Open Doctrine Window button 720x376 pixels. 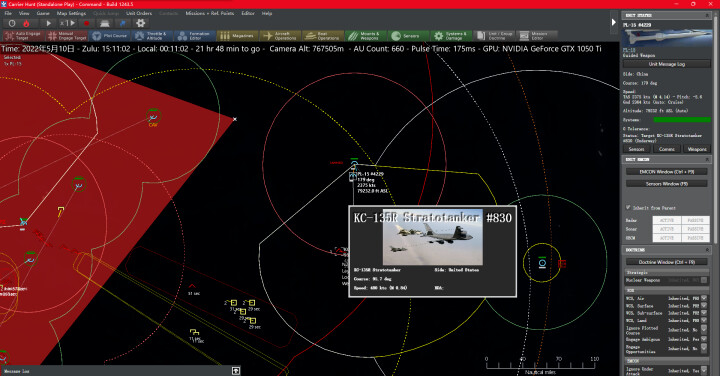click(x=666, y=262)
